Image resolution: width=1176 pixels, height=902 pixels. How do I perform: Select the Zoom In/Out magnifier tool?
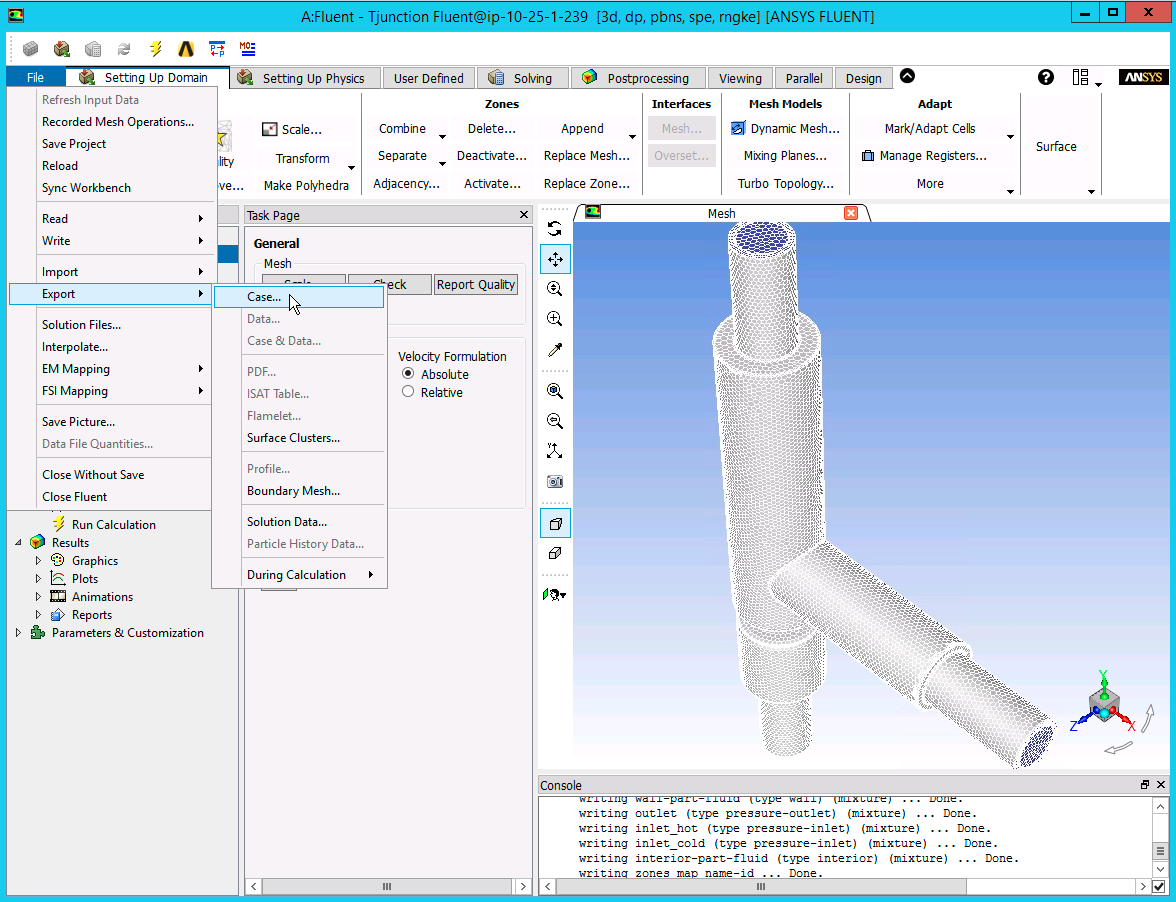(555, 289)
